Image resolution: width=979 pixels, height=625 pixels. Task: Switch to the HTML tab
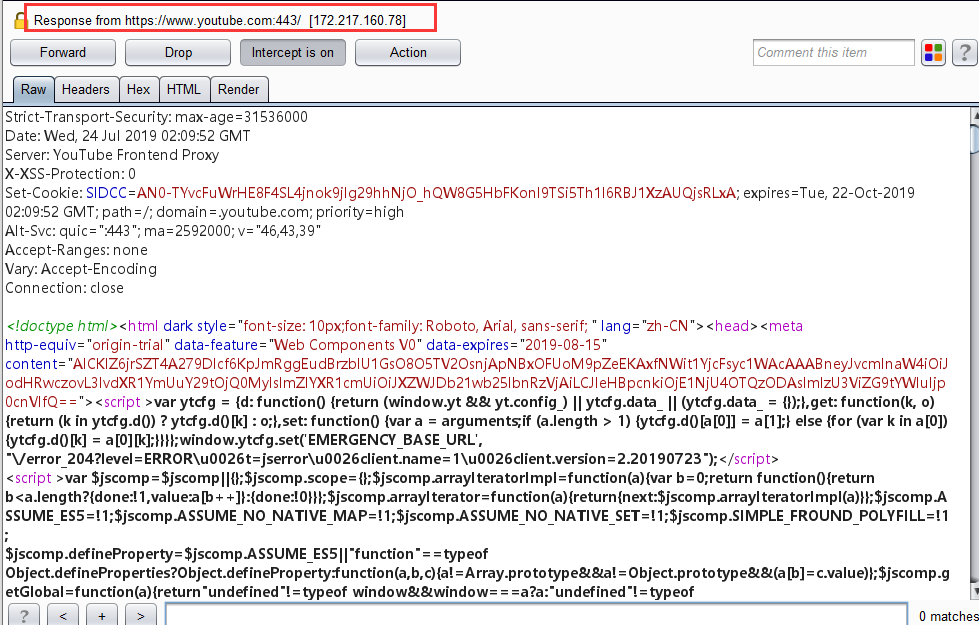(184, 89)
